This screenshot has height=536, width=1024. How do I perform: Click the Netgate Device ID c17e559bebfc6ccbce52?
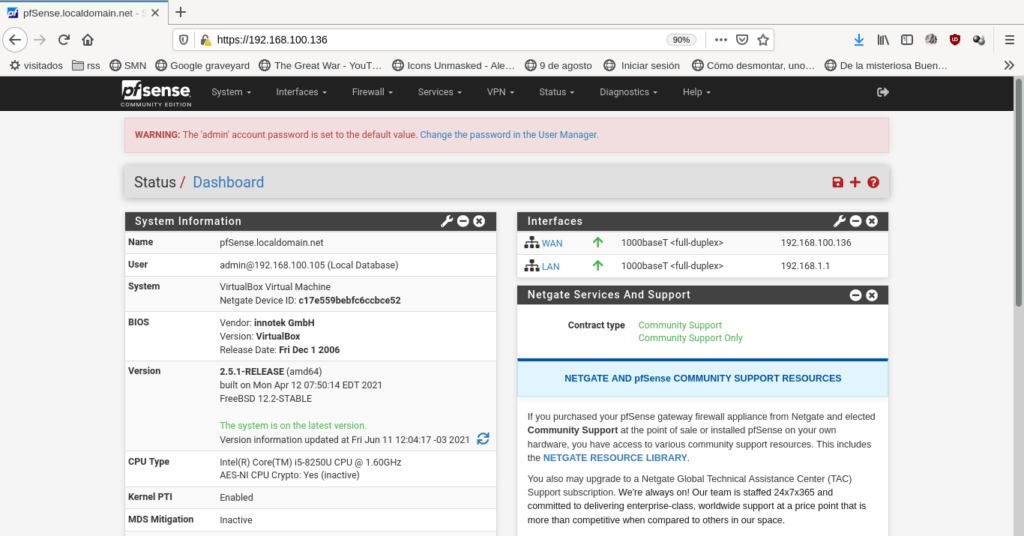pos(349,300)
